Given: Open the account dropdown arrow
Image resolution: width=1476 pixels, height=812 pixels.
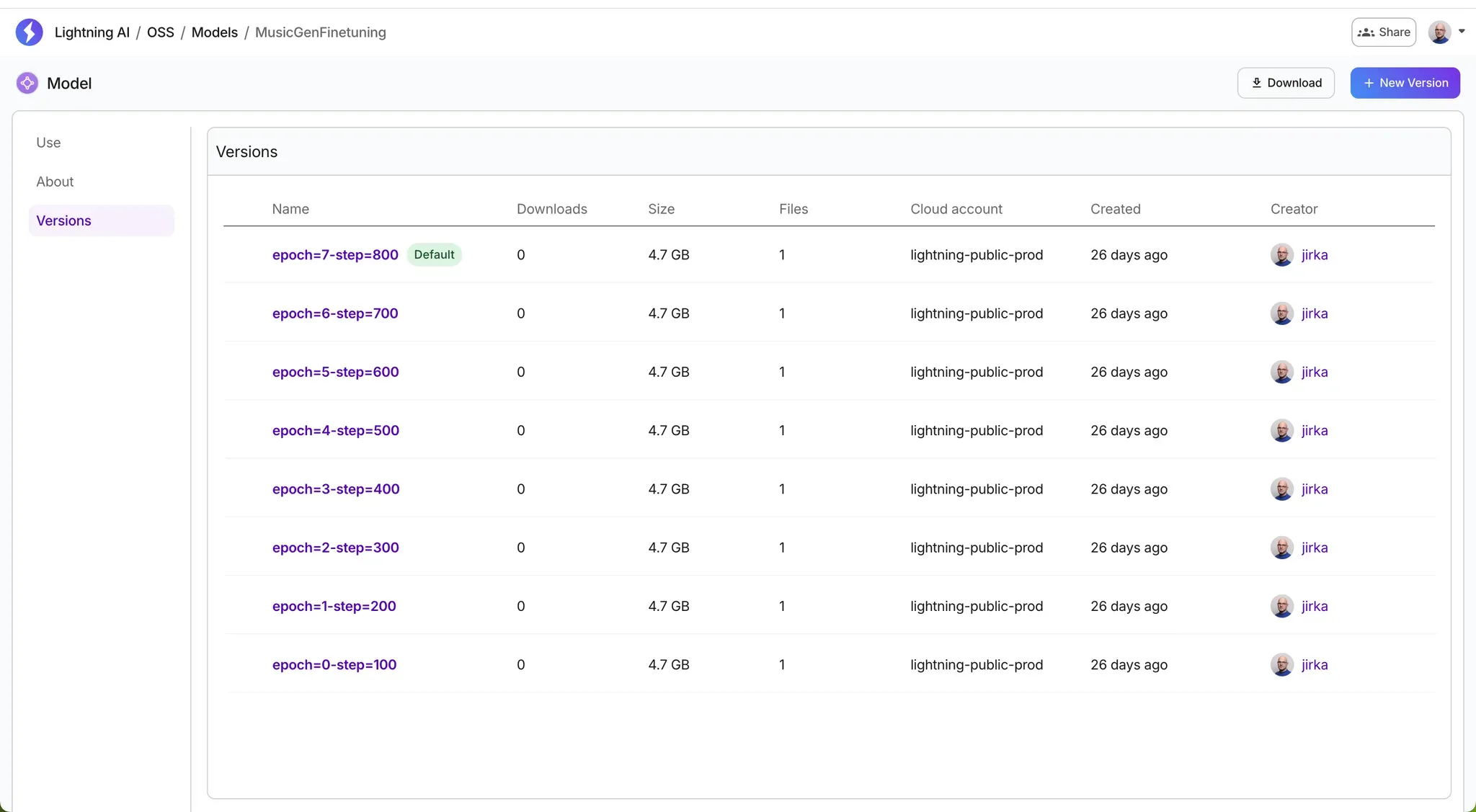Looking at the screenshot, I should (1462, 32).
